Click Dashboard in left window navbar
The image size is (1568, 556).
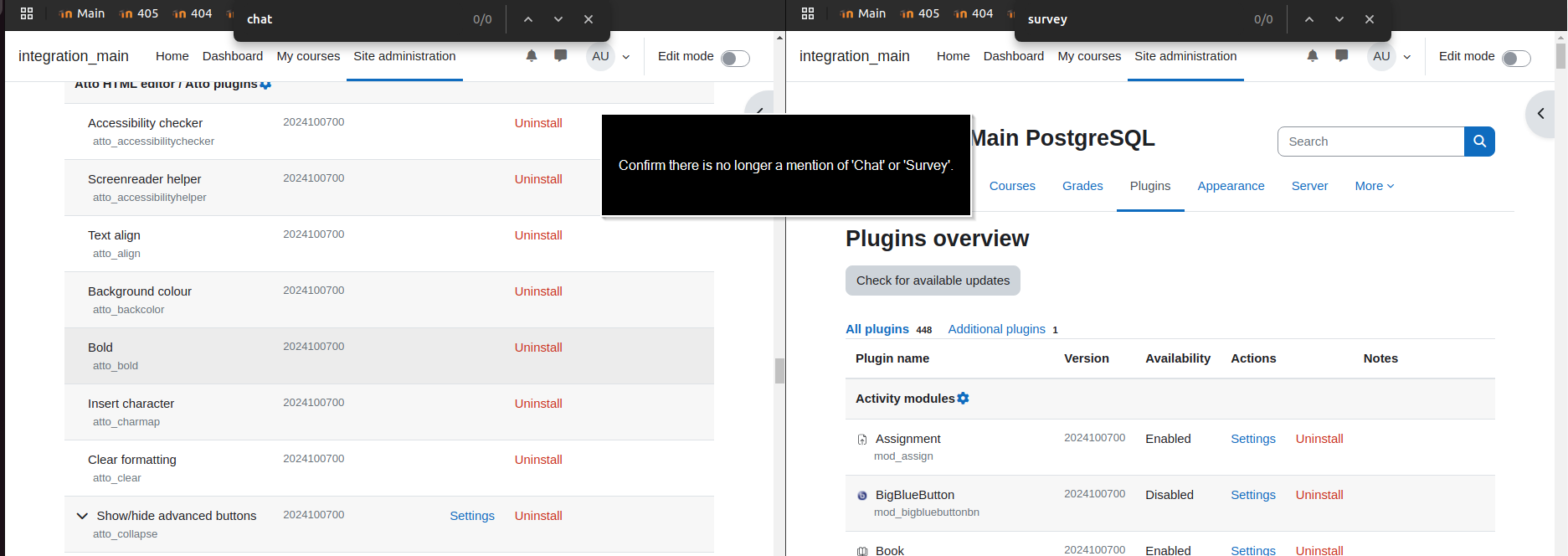(233, 56)
